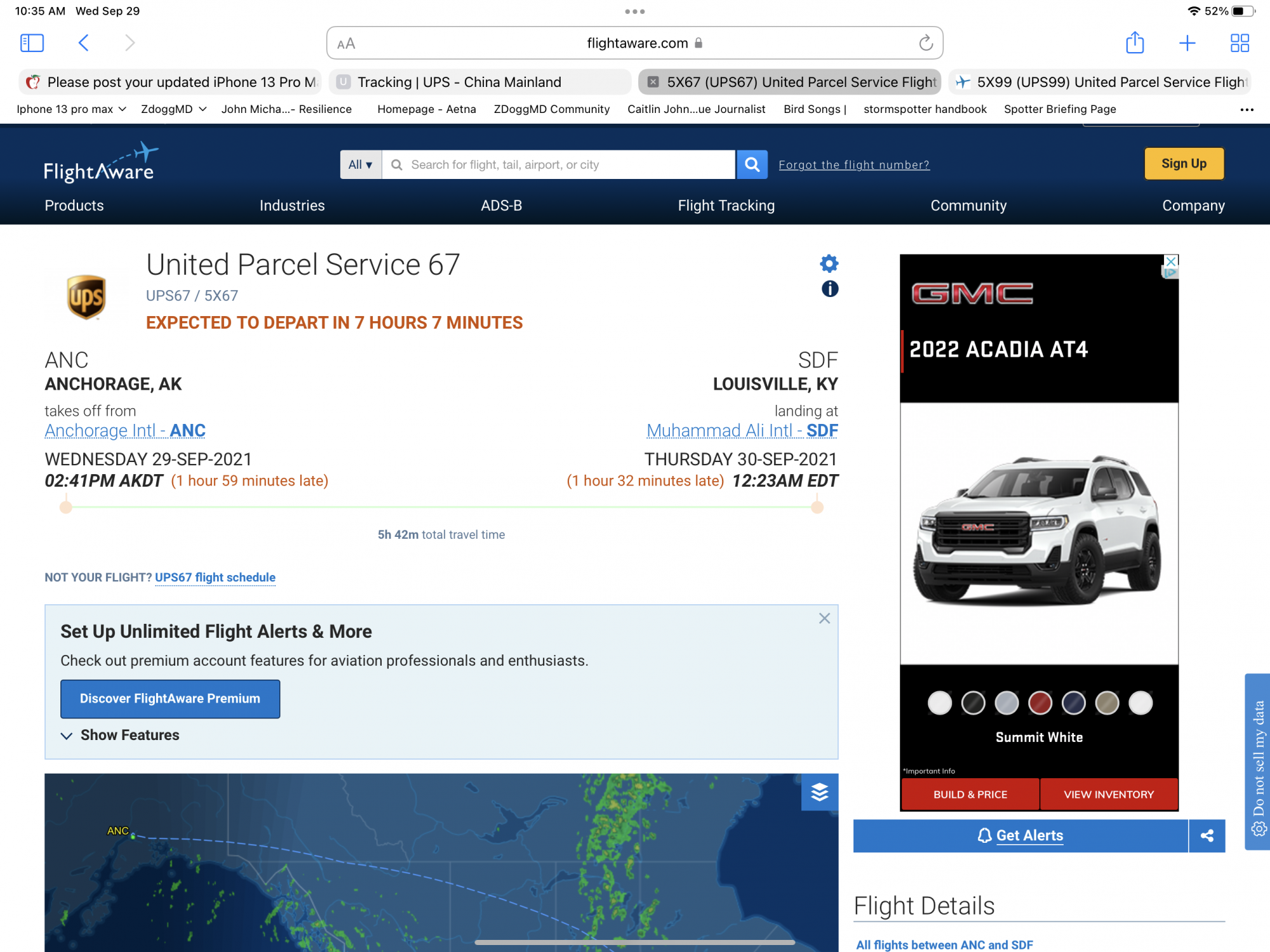This screenshot has width=1270, height=952.
Task: Open the Spotter Briefing Page bookmark
Action: tap(1060, 109)
